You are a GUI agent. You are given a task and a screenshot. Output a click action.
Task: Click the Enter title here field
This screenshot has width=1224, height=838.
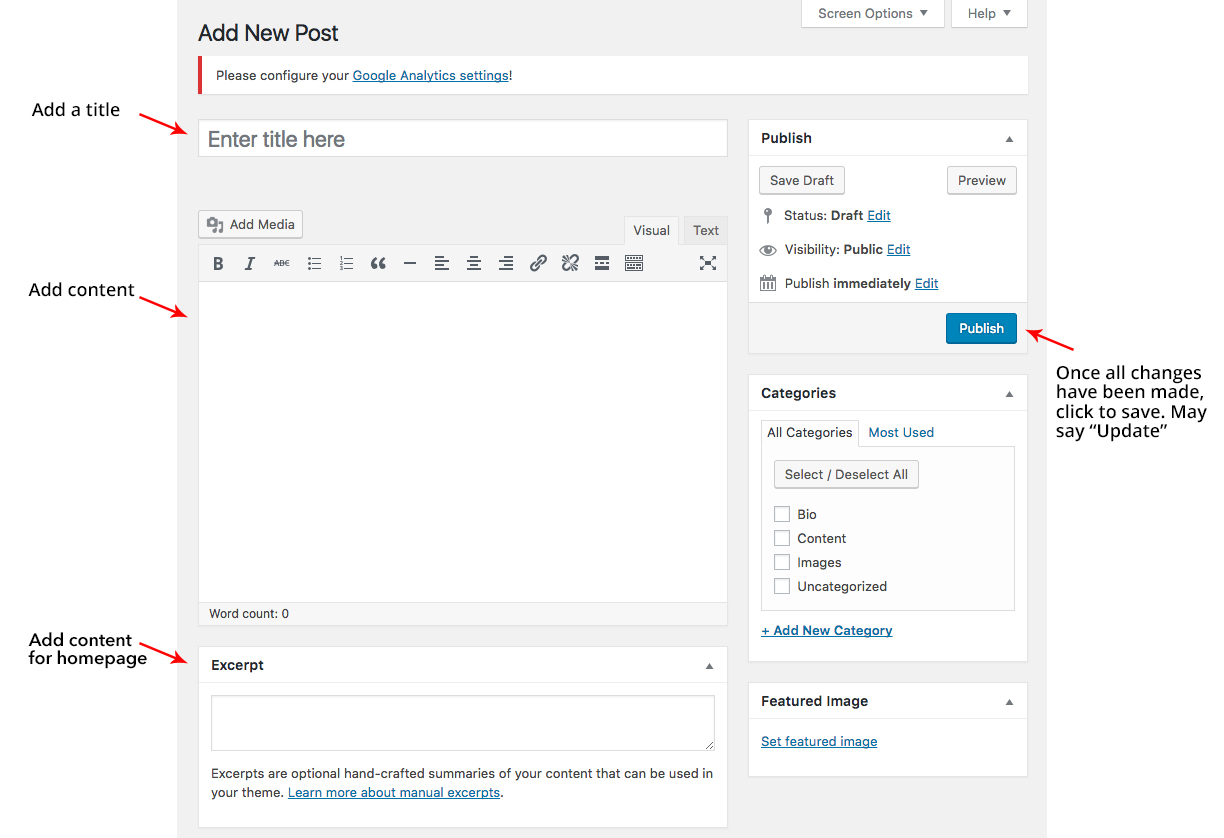click(x=462, y=138)
